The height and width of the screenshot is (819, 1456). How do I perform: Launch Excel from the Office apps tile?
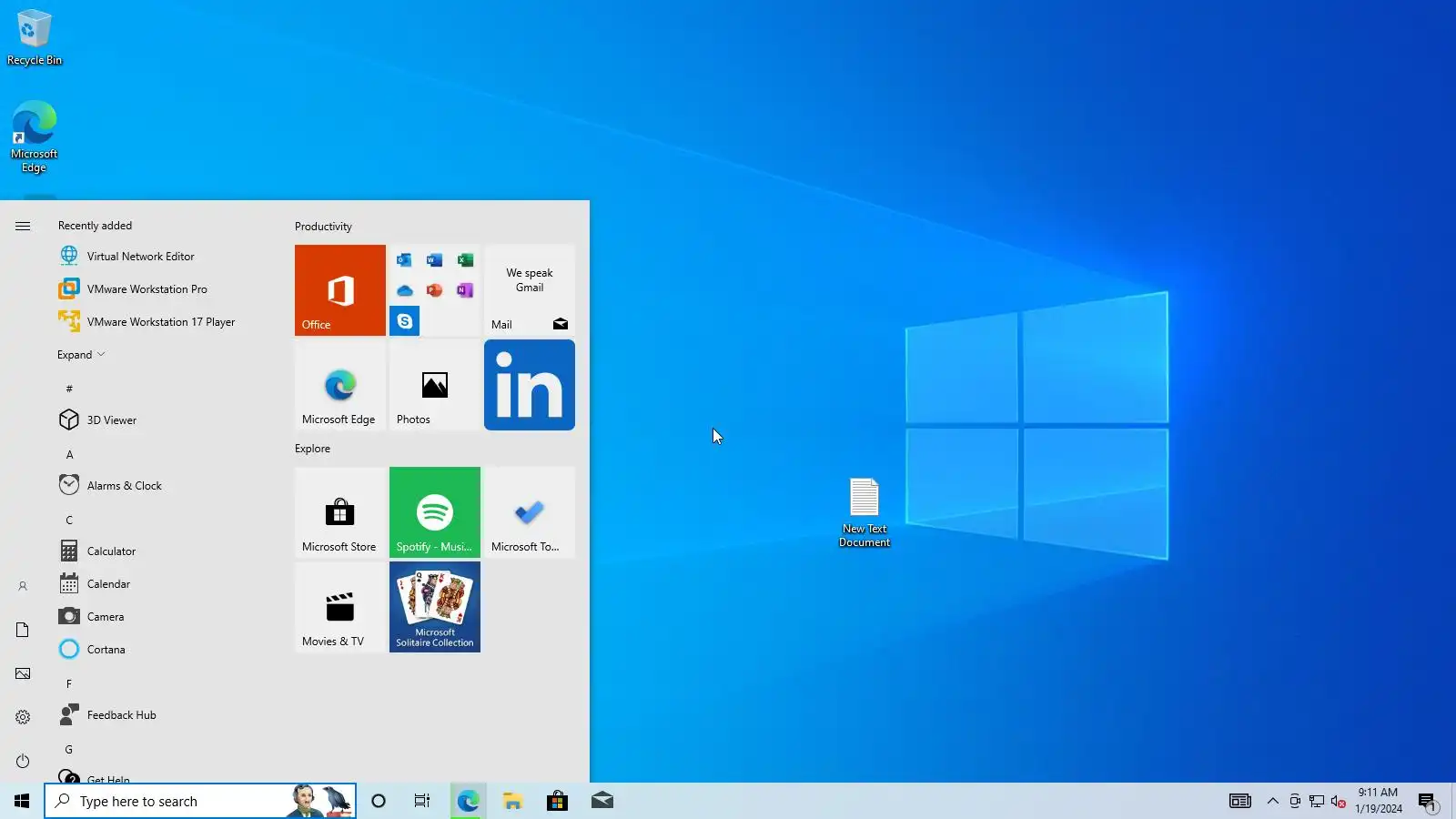click(465, 260)
